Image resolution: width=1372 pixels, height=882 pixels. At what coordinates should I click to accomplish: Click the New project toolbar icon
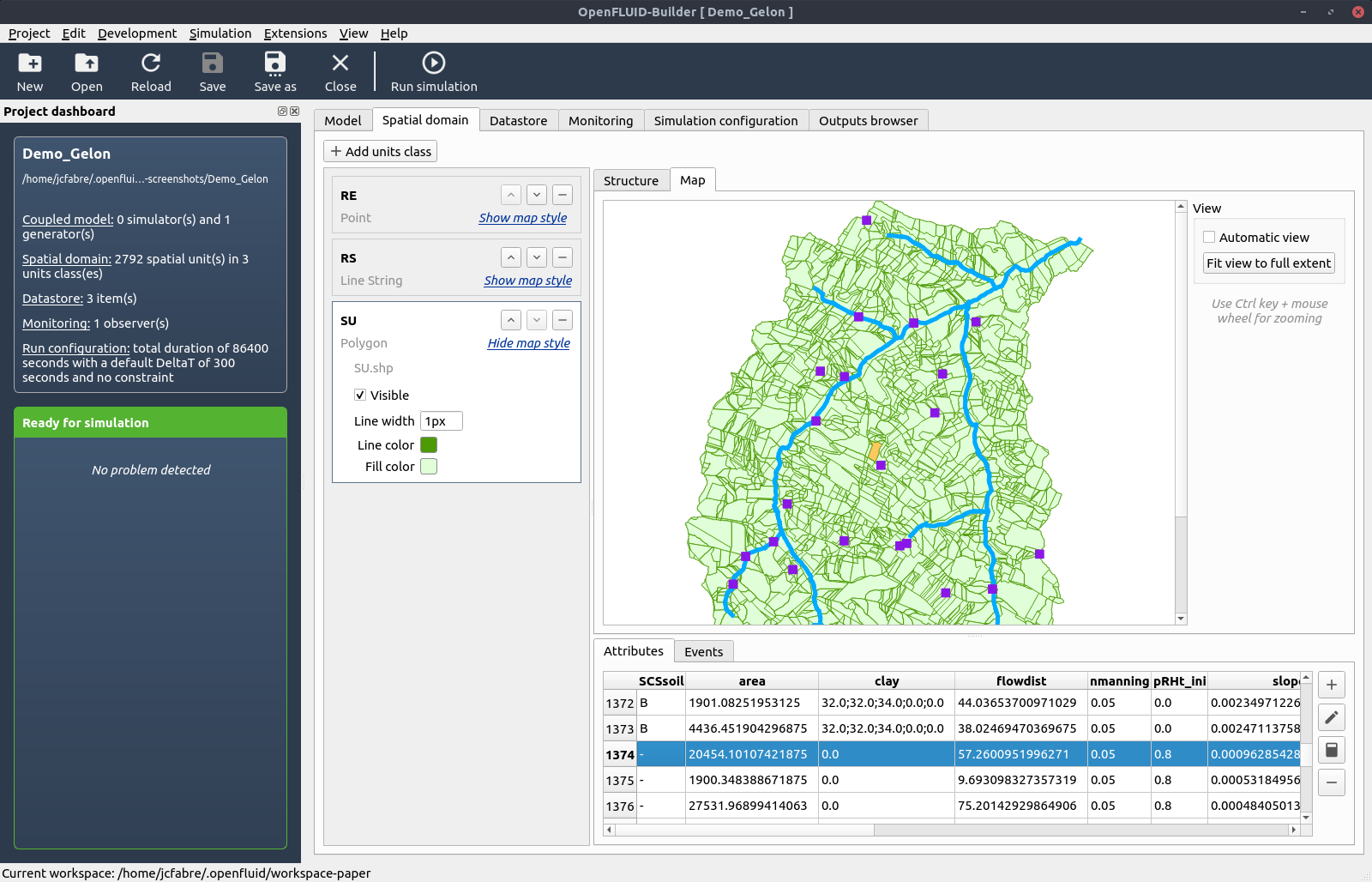point(30,63)
